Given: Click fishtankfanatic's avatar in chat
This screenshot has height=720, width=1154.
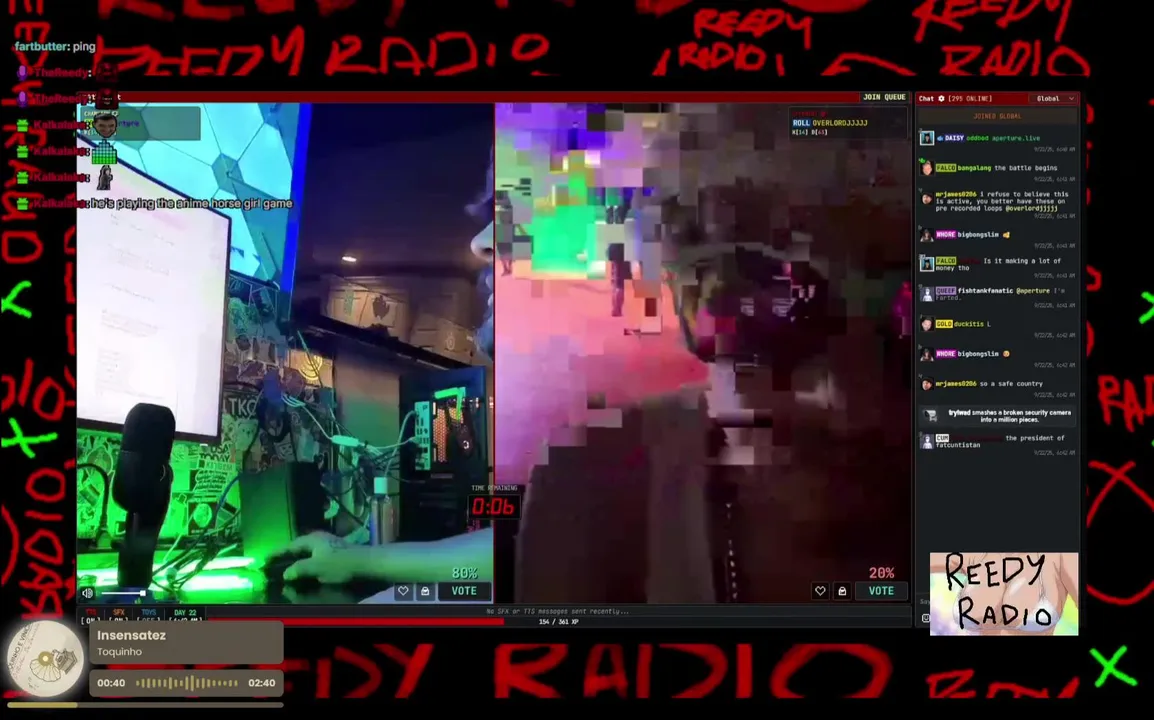Looking at the screenshot, I should pos(927,294).
